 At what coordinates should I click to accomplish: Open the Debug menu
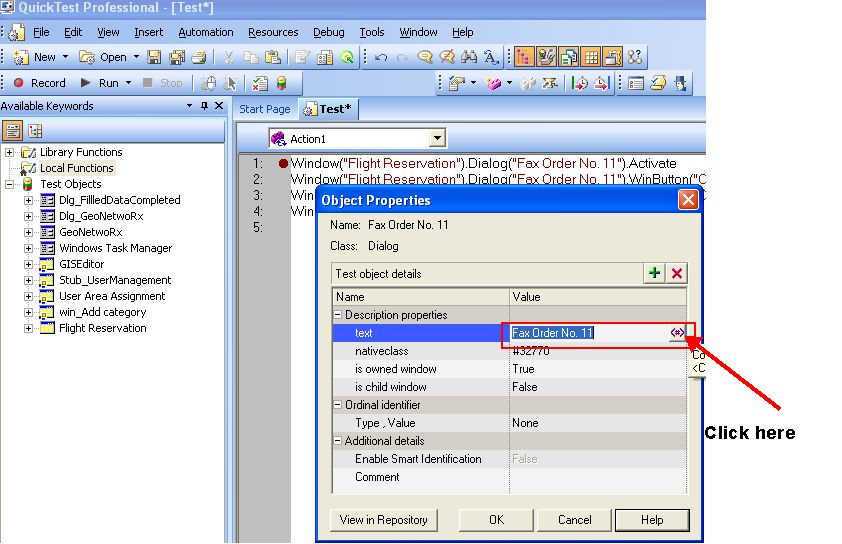tap(329, 32)
